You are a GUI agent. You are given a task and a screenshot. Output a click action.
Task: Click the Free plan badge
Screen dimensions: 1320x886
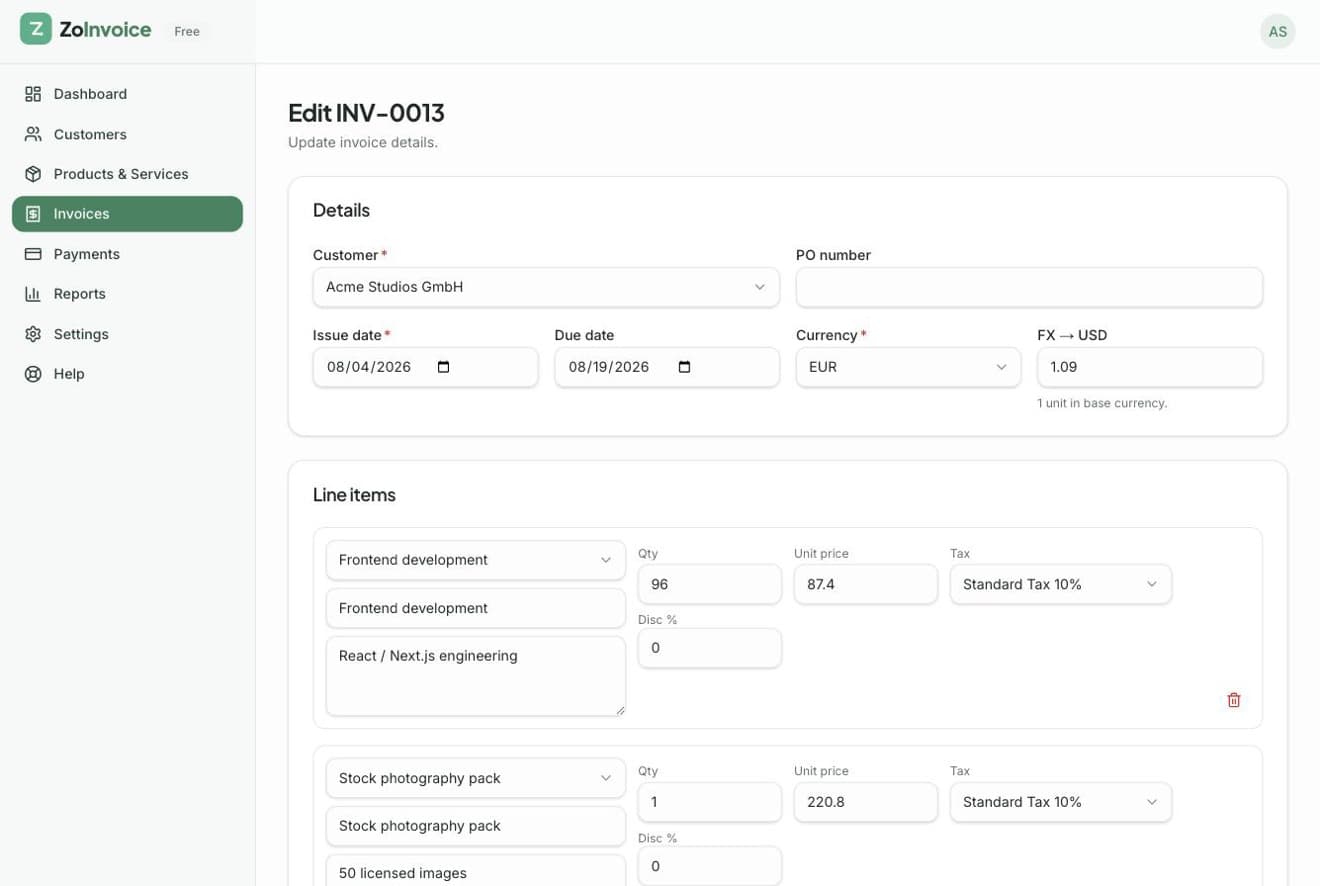pyautogui.click(x=187, y=31)
